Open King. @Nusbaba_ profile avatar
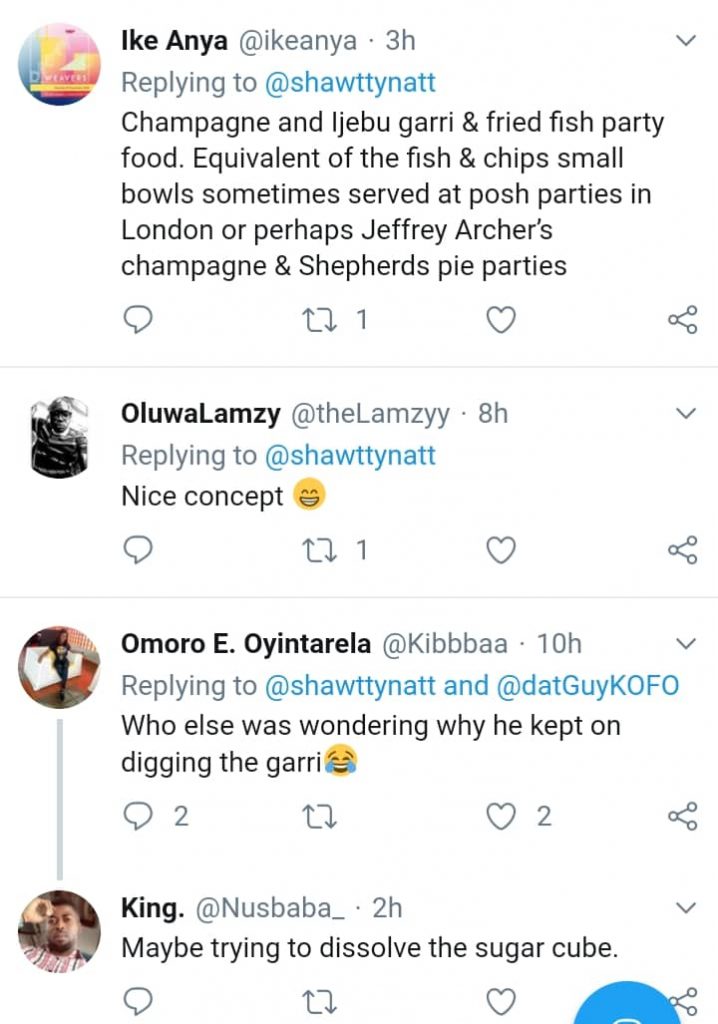The width and height of the screenshot is (718, 1024). coord(60,931)
